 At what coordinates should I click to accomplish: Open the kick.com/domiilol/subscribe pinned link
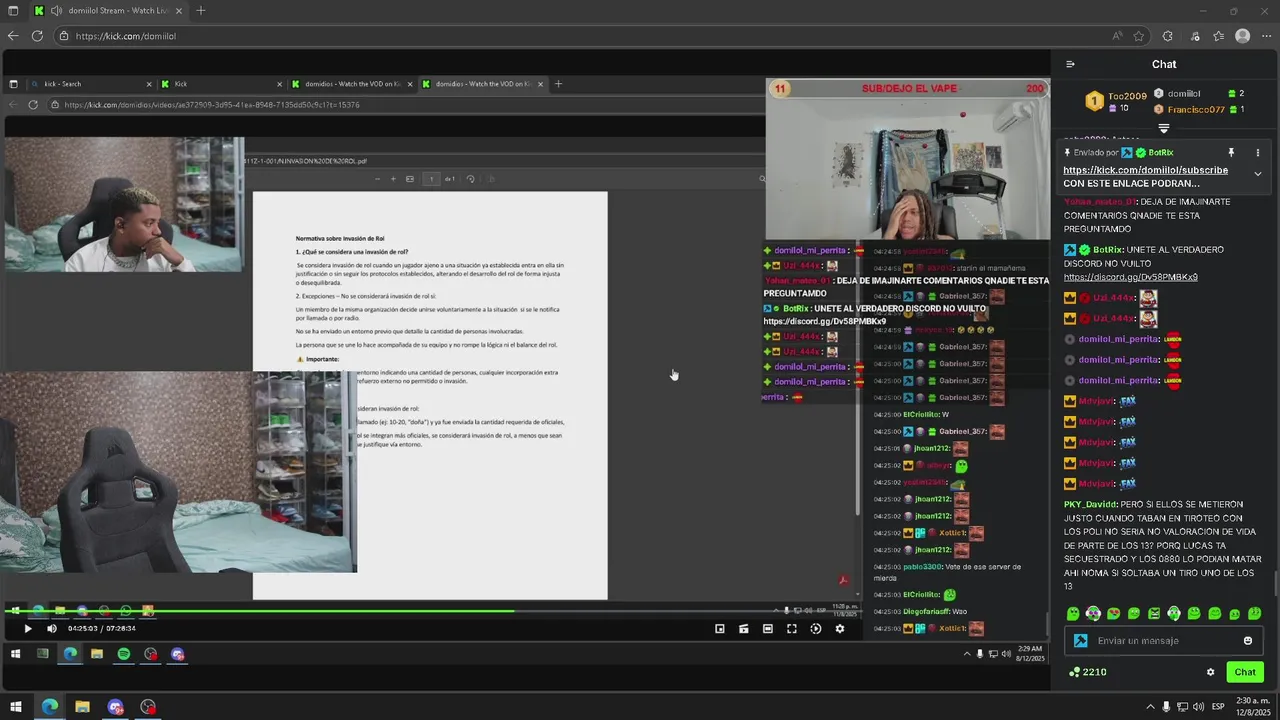[x=1145, y=170]
